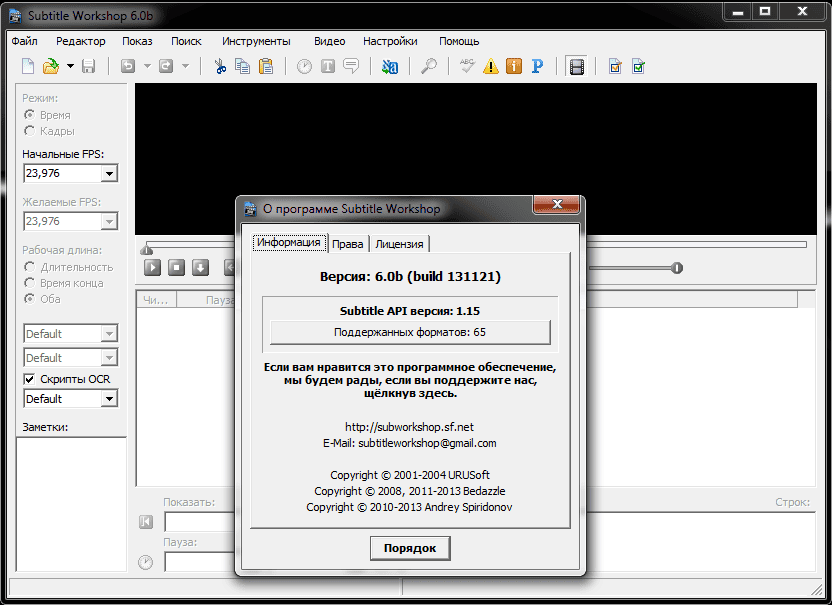Image resolution: width=832 pixels, height=605 pixels.
Task: Click the orange information icon
Action: pyautogui.click(x=514, y=66)
